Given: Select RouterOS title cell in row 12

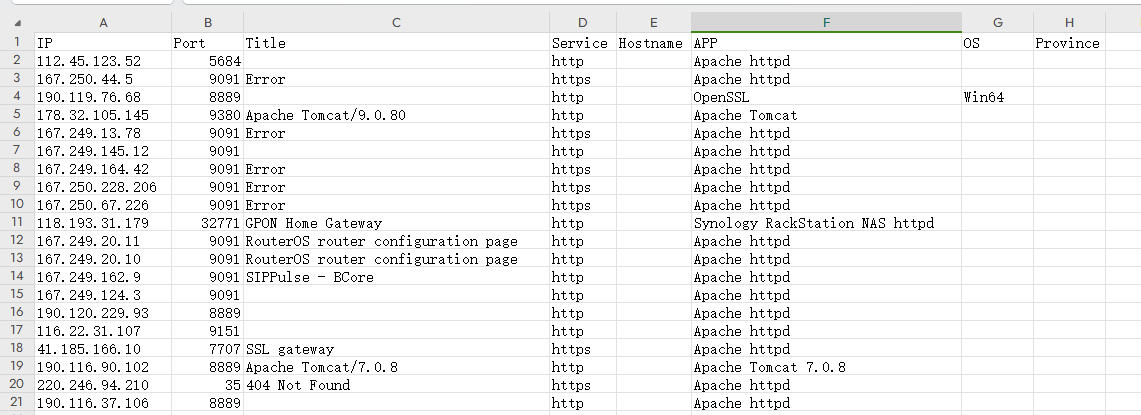Looking at the screenshot, I should 396,241.
